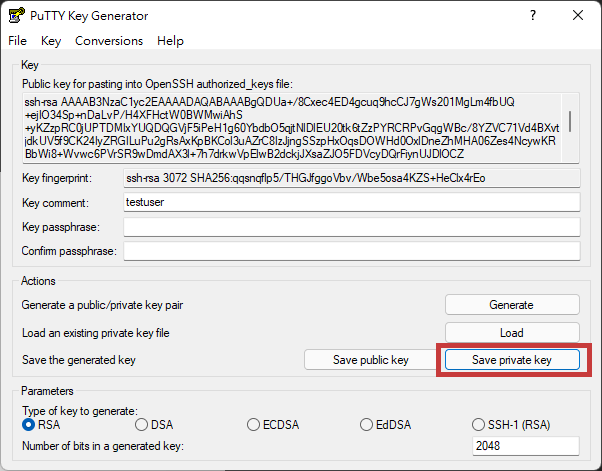
Task: Open the File menu
Action: pos(17,41)
